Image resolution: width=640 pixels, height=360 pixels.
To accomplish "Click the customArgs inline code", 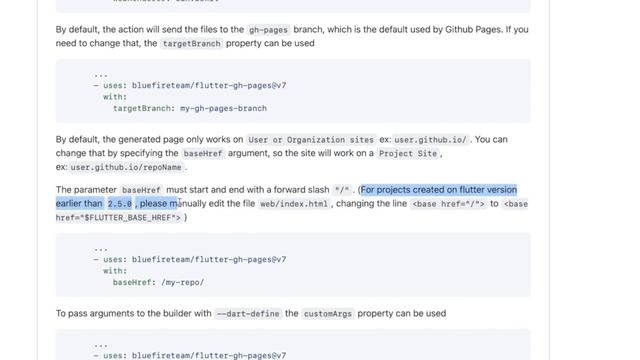I will click(x=328, y=314).
